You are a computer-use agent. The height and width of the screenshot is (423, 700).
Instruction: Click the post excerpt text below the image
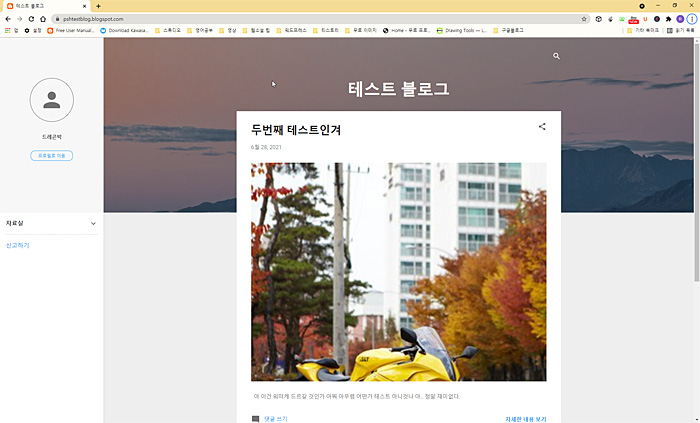point(357,396)
